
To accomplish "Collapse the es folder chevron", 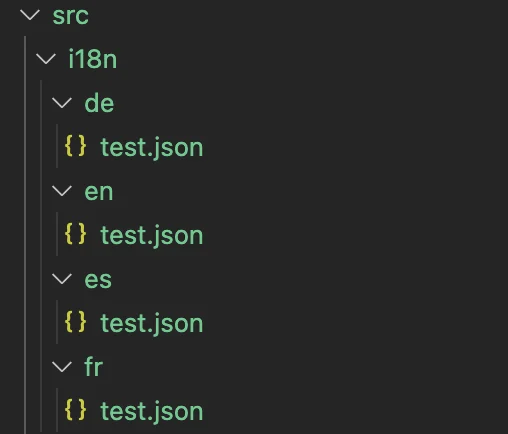I will tap(62, 279).
